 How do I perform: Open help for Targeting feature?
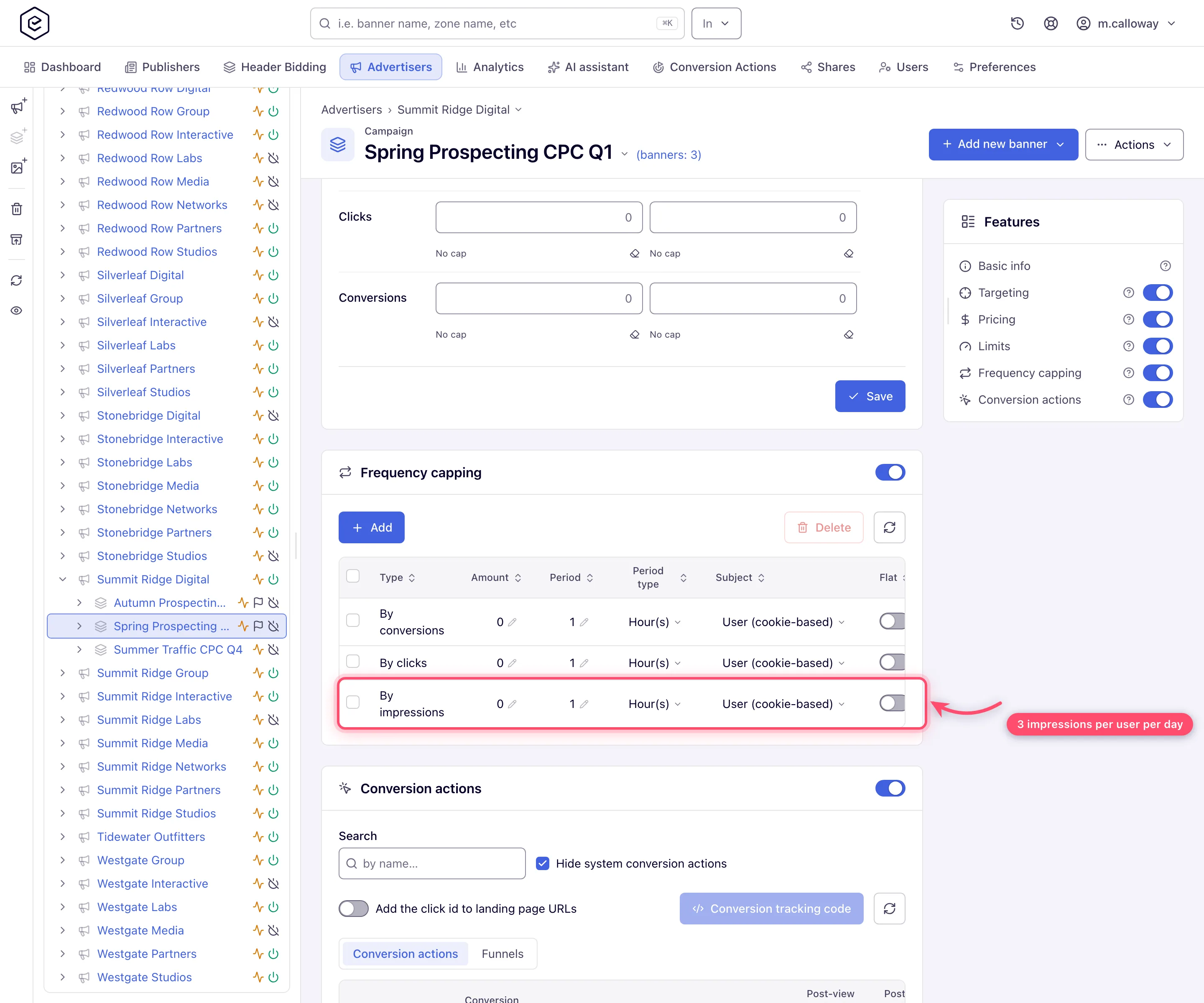coord(1128,293)
